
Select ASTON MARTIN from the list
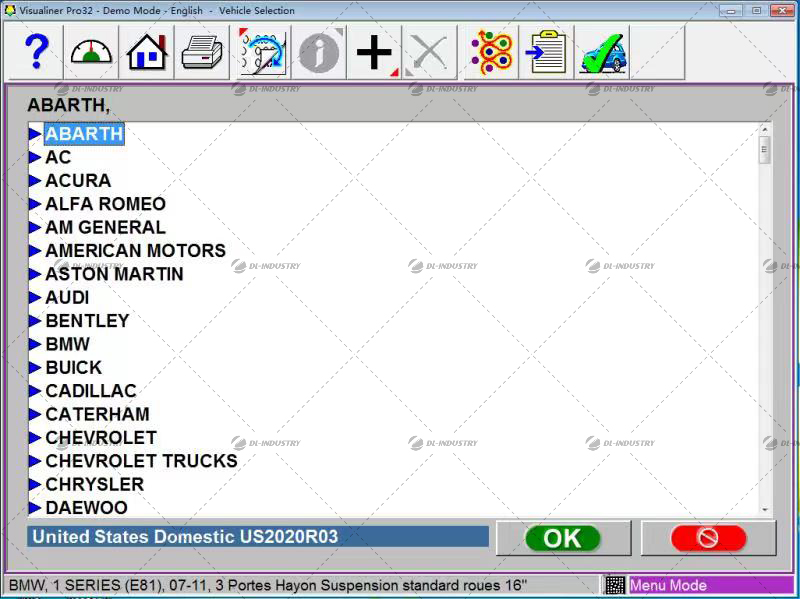113,274
